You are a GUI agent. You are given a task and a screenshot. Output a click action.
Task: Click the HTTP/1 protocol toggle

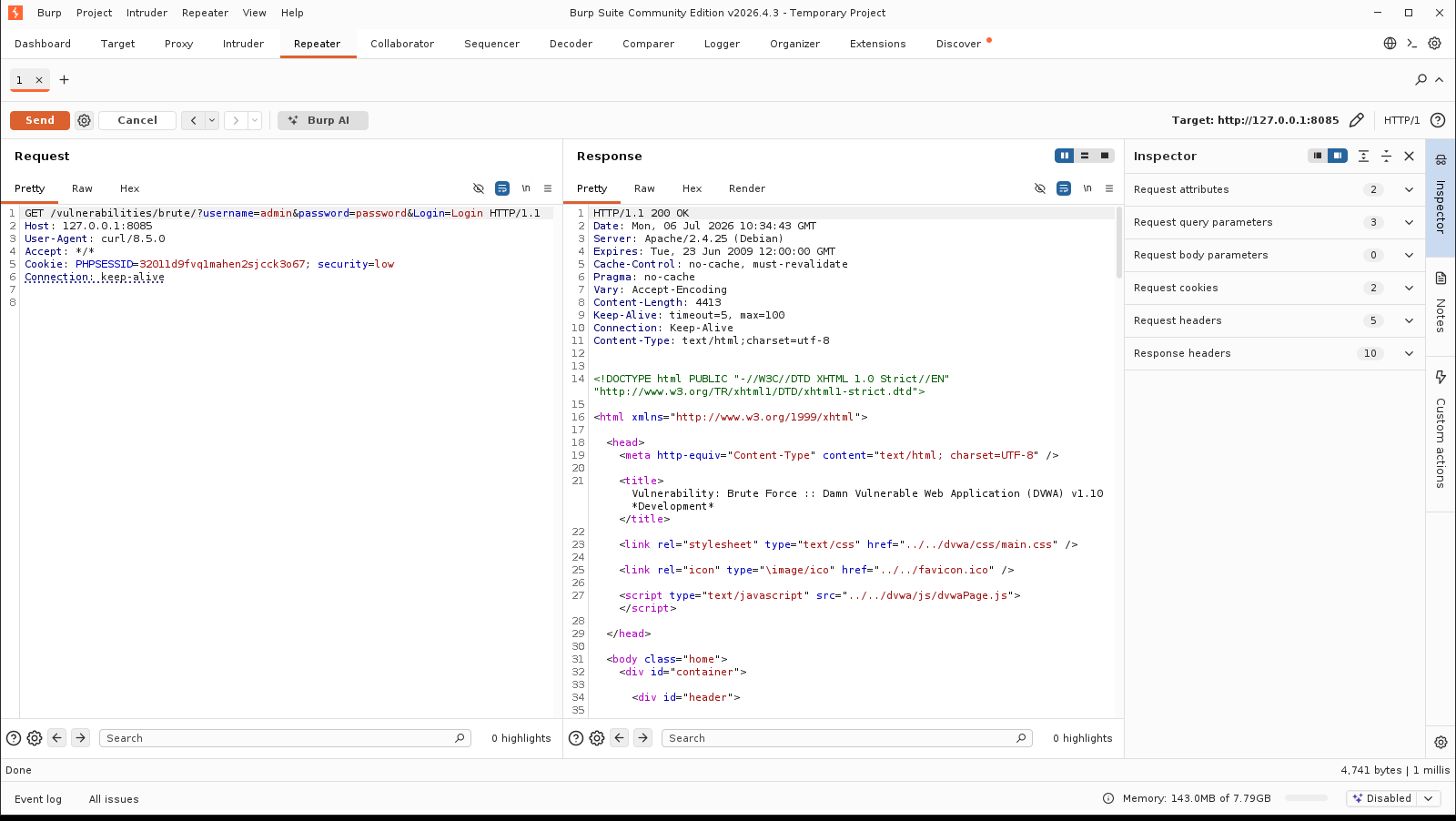click(1401, 120)
